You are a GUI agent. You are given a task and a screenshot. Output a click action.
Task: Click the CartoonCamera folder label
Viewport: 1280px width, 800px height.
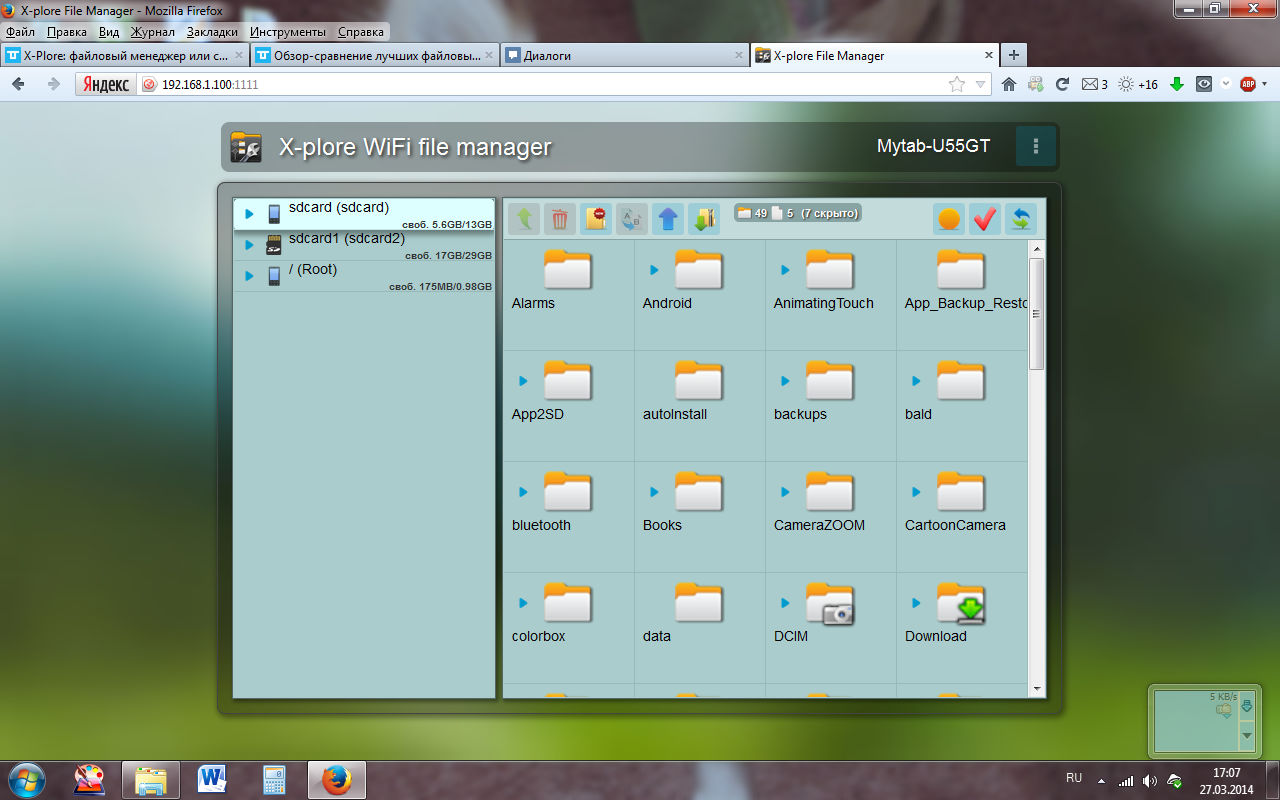tap(955, 525)
